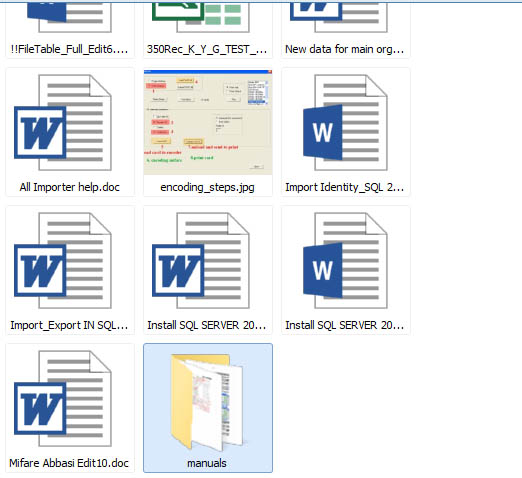Click the Import Identity_SQL Word document icon
The width and height of the screenshot is (522, 478).
345,123
